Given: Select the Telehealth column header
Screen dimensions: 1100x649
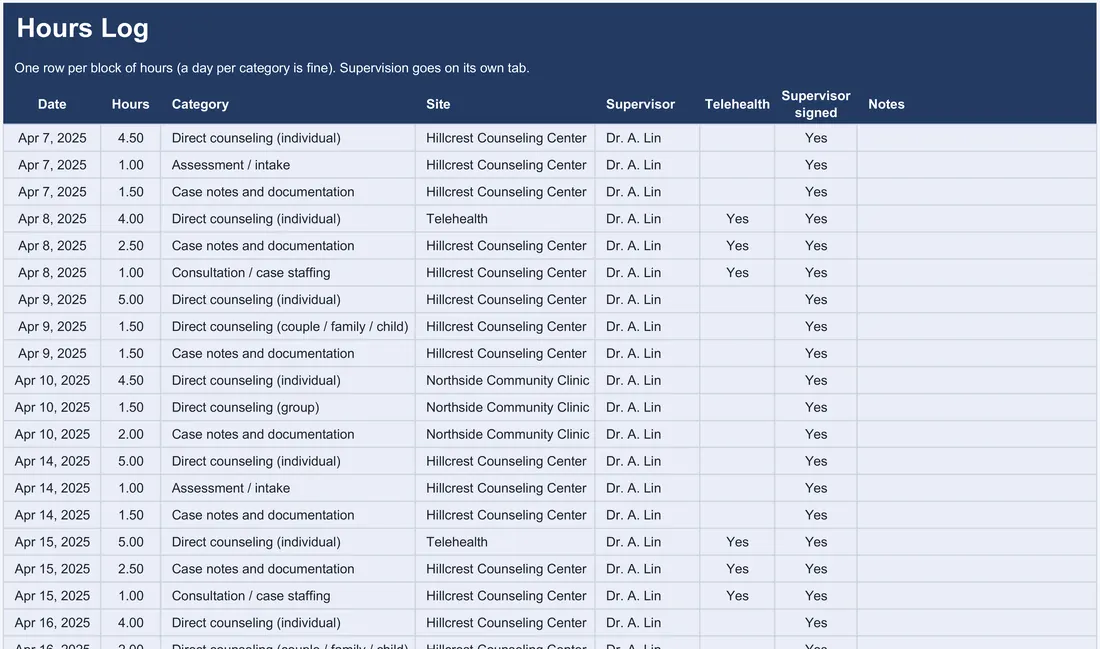Looking at the screenshot, I should [x=737, y=104].
